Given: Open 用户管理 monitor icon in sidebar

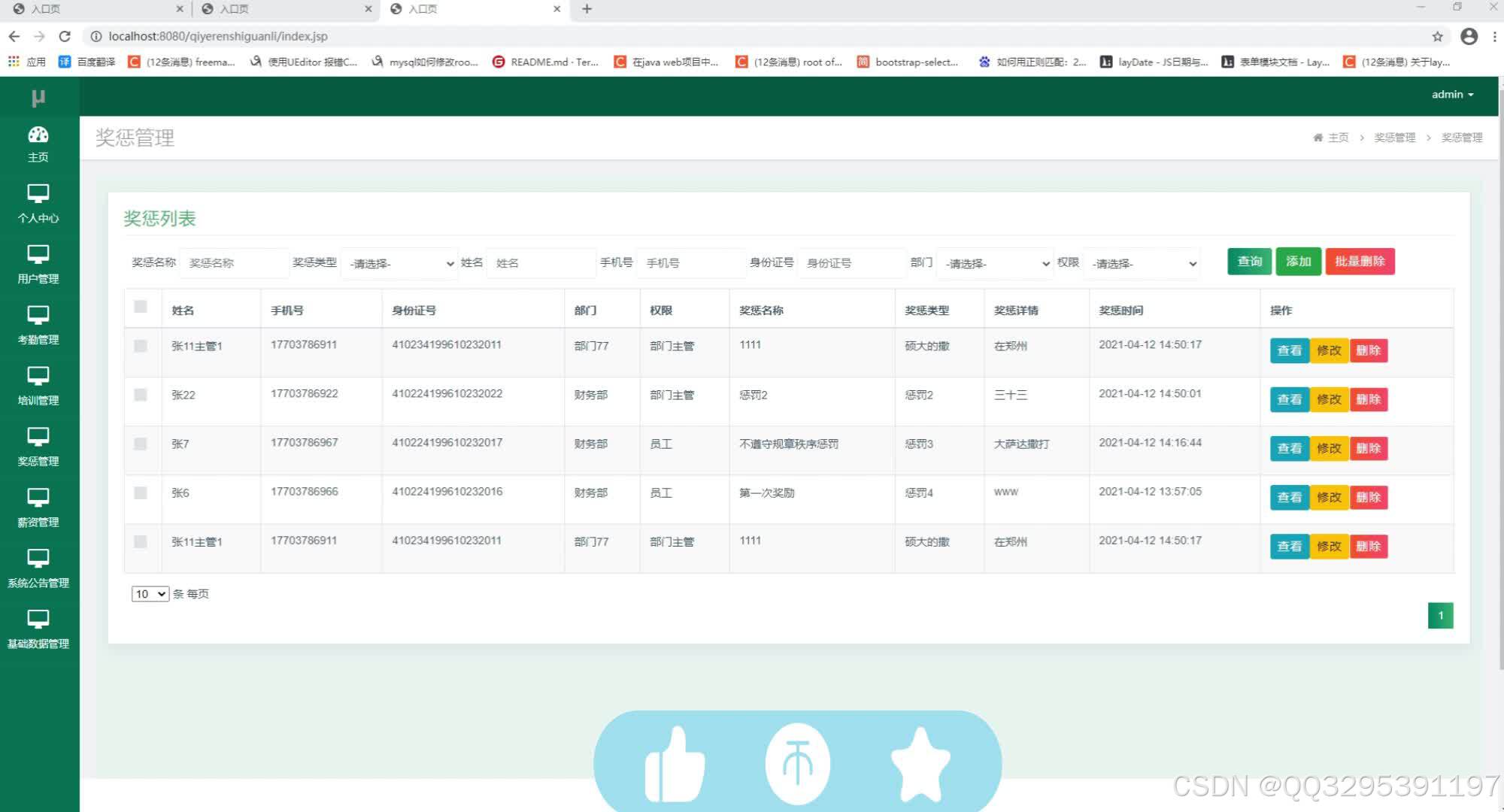Looking at the screenshot, I should [x=38, y=254].
